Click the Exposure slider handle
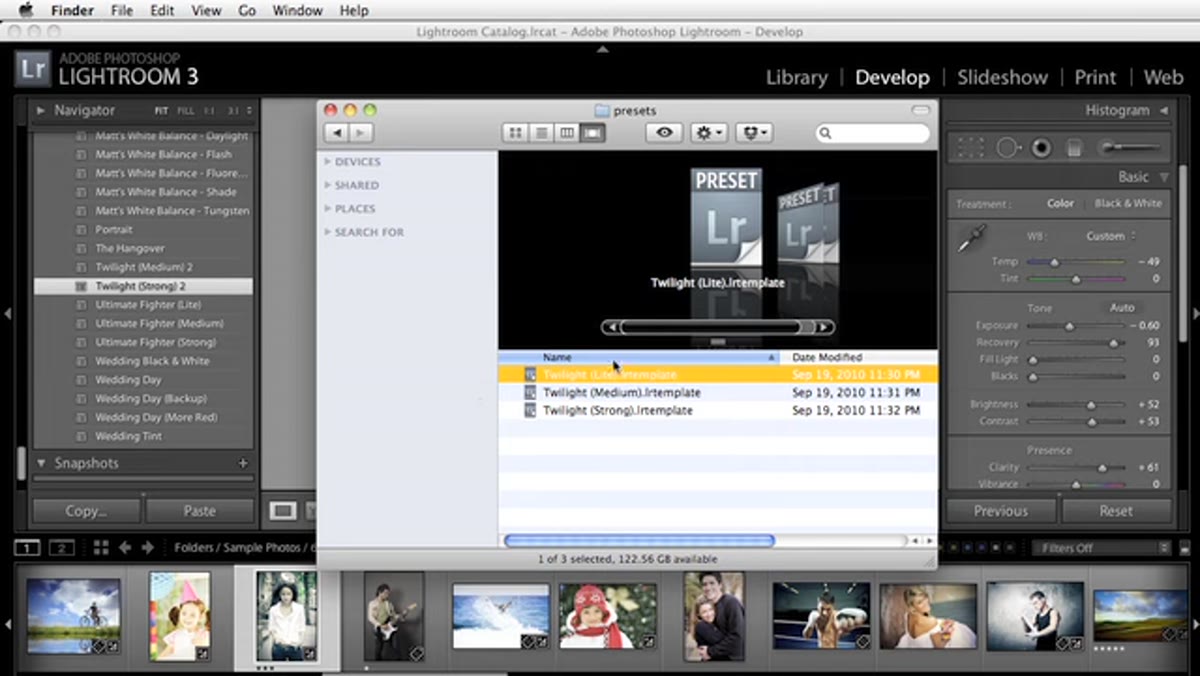 click(1069, 326)
